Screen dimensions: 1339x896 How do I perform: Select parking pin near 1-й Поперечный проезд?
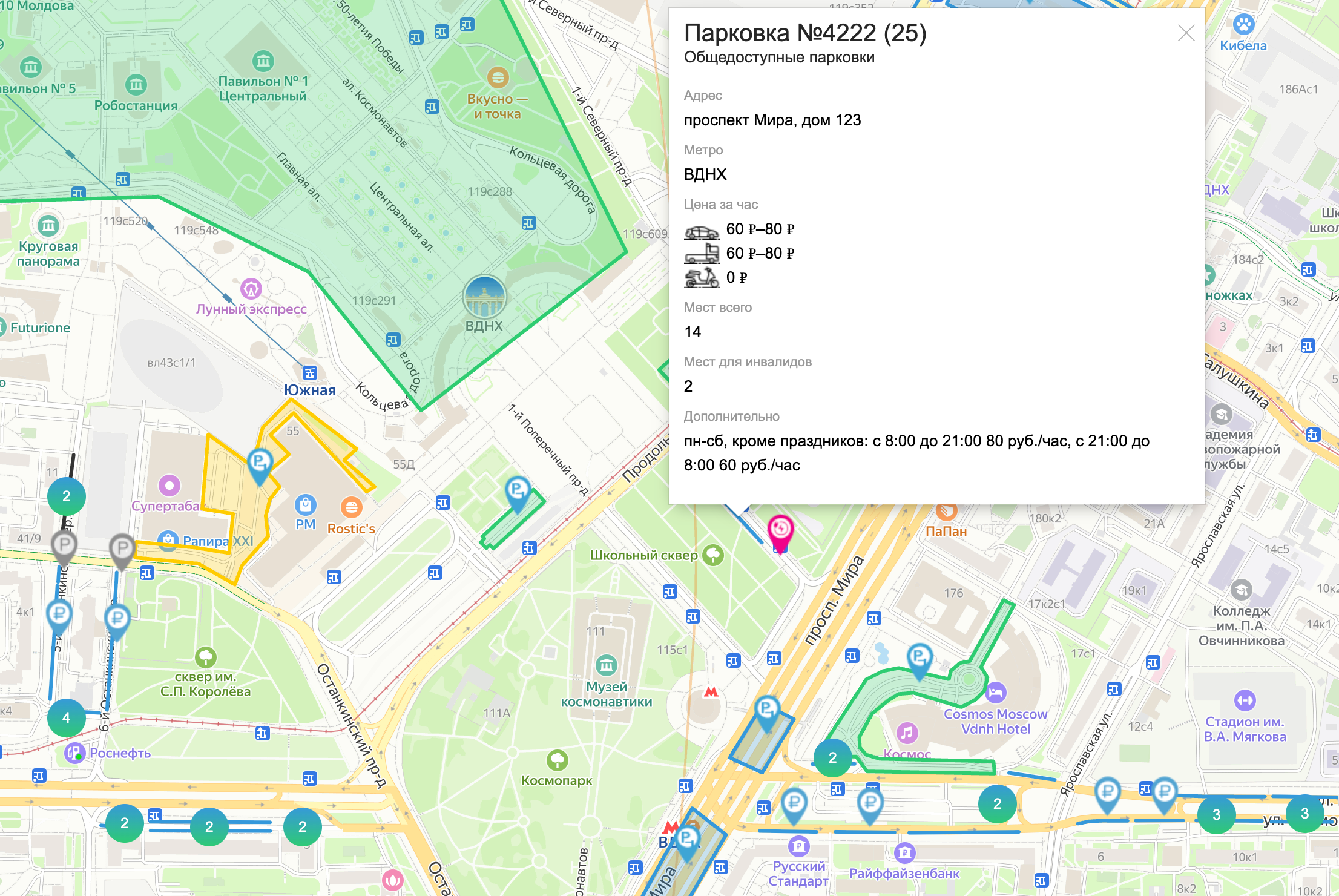518,490
